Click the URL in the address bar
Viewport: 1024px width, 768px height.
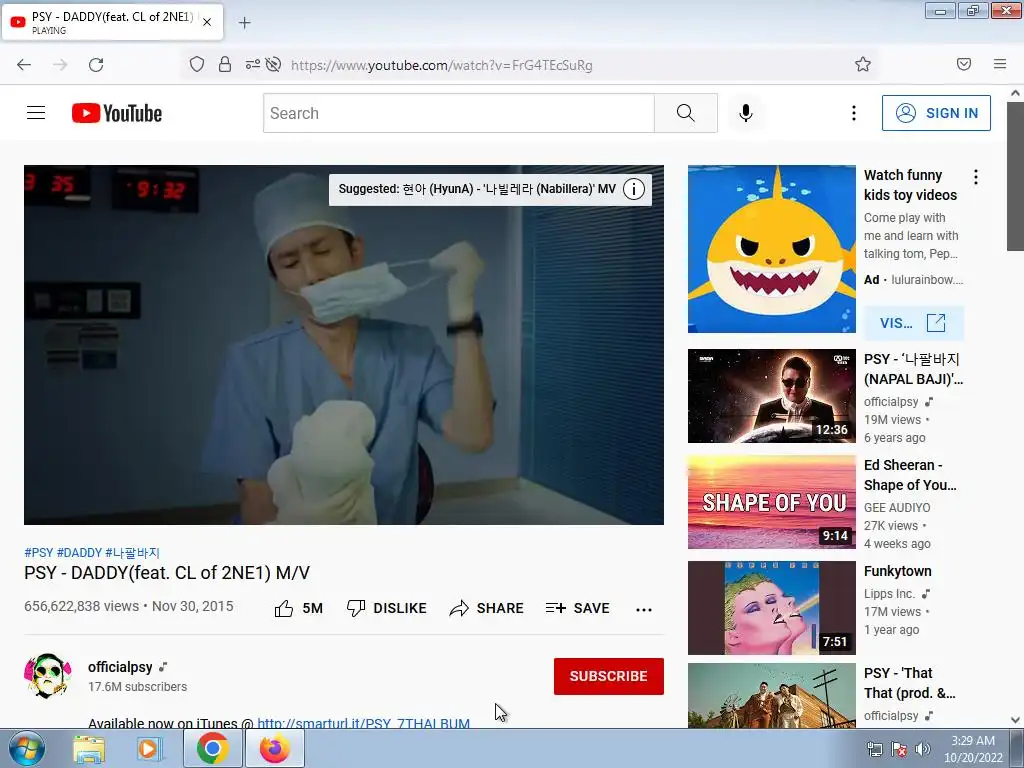(441, 65)
